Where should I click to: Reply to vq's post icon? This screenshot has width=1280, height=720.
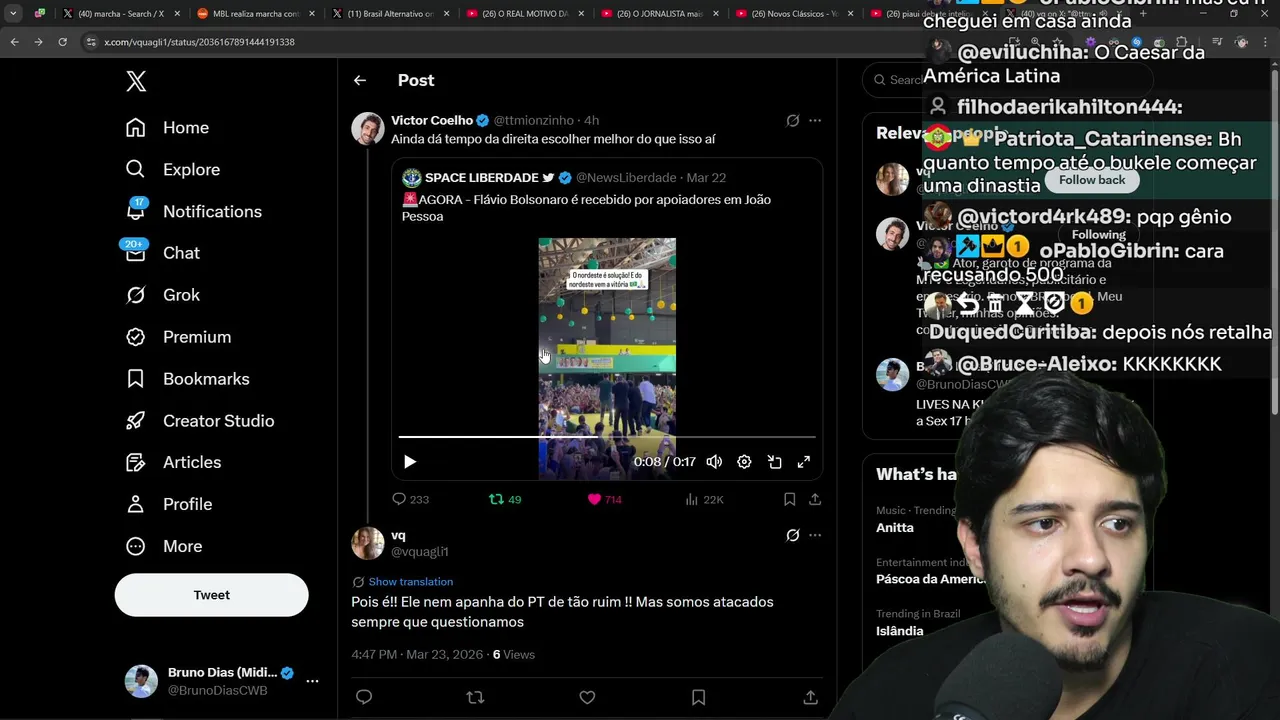pos(364,697)
